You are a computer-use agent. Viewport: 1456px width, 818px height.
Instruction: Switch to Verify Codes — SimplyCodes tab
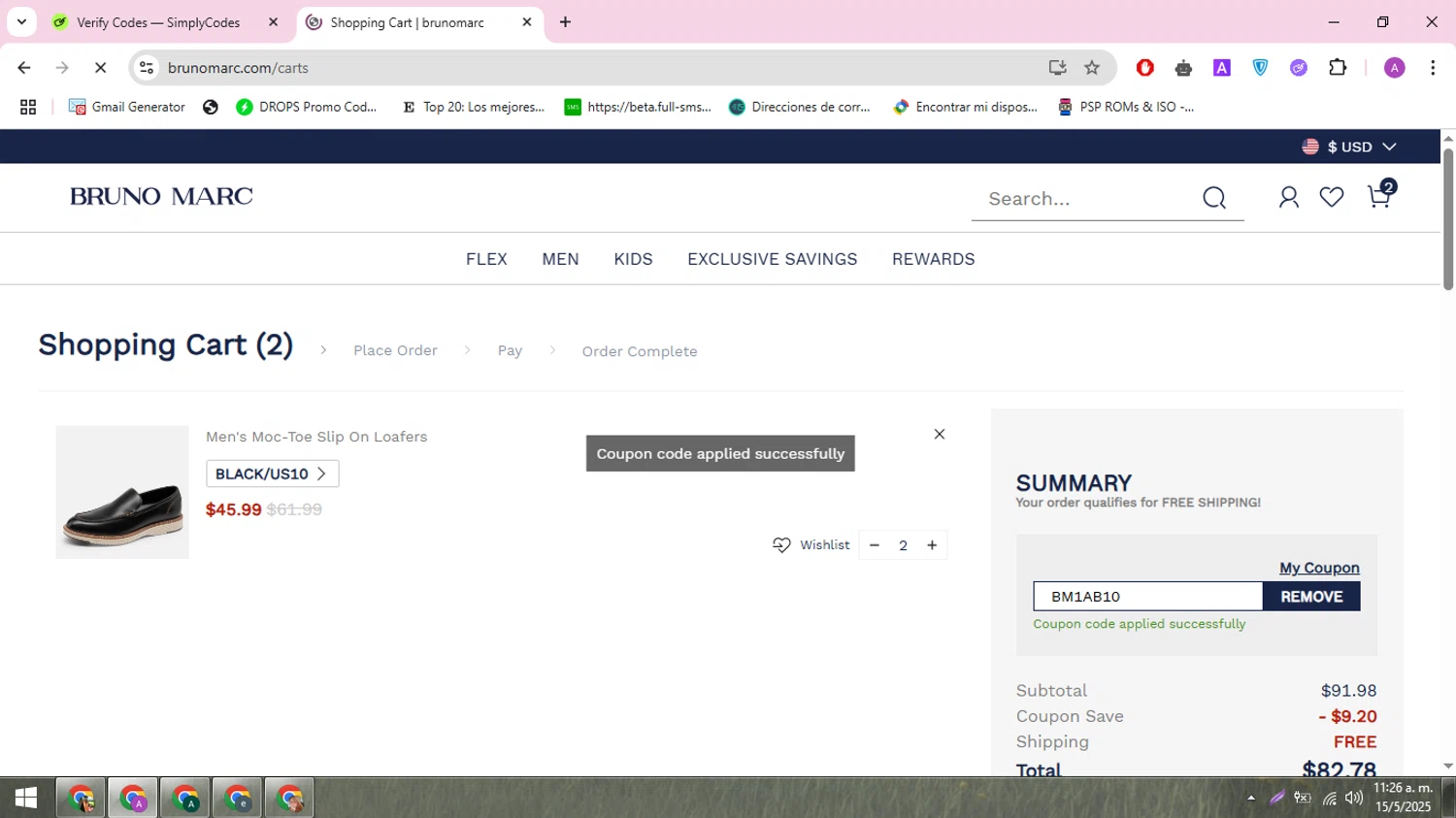158,22
